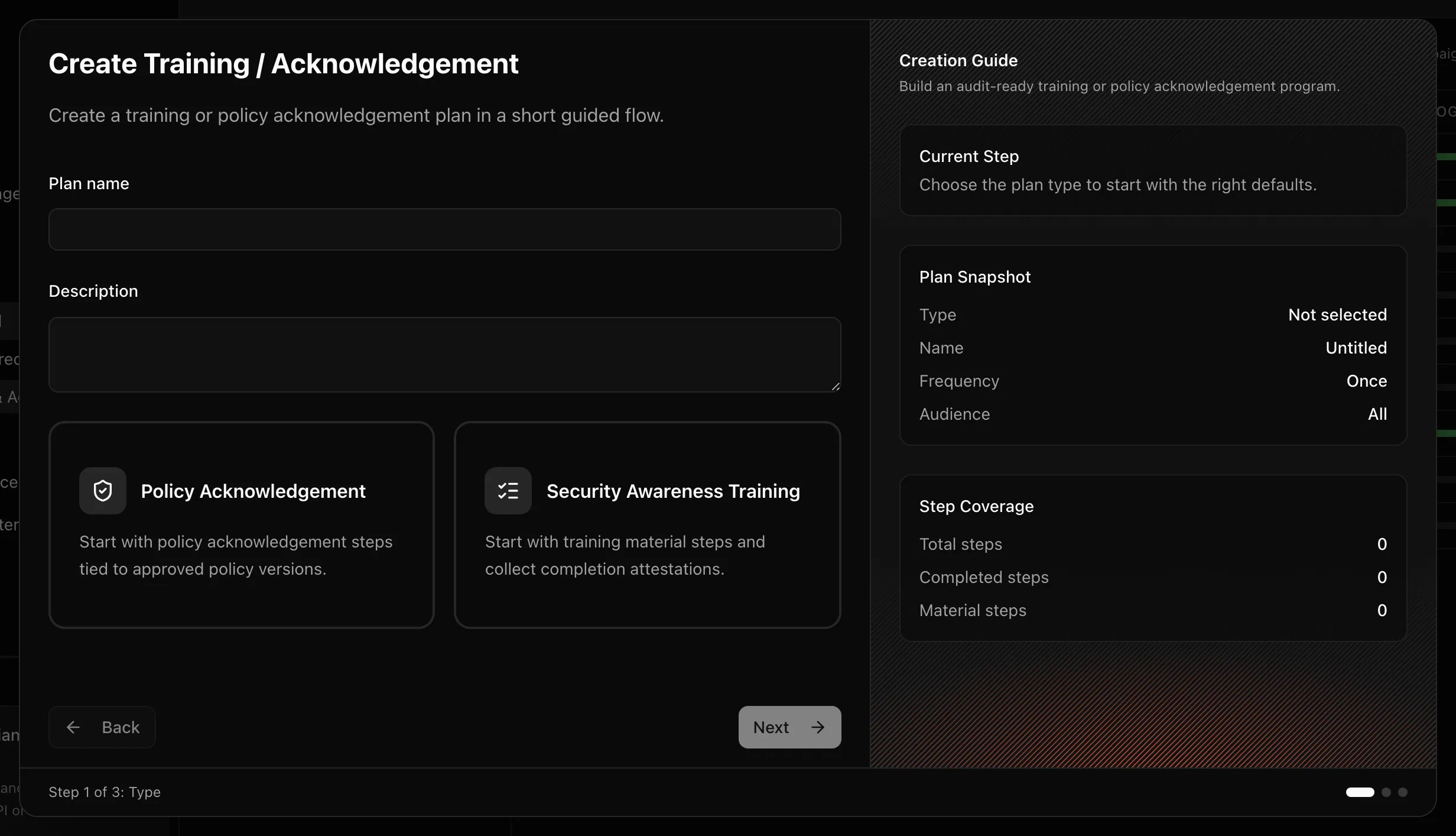Click the third step indicator dot
Screen dimensions: 1456x836
(1403, 792)
